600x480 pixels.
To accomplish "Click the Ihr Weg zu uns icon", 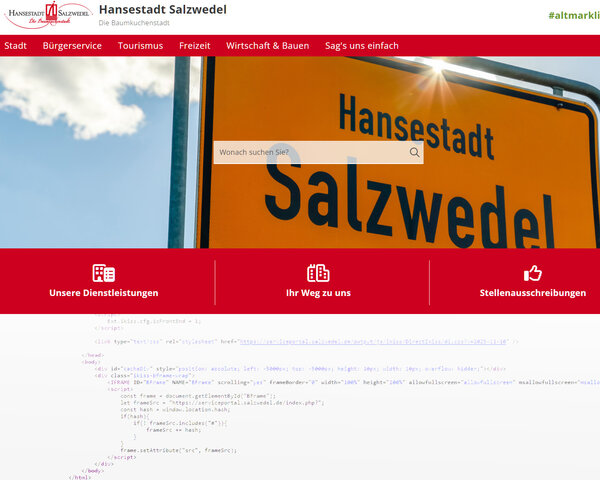I will coord(318,273).
